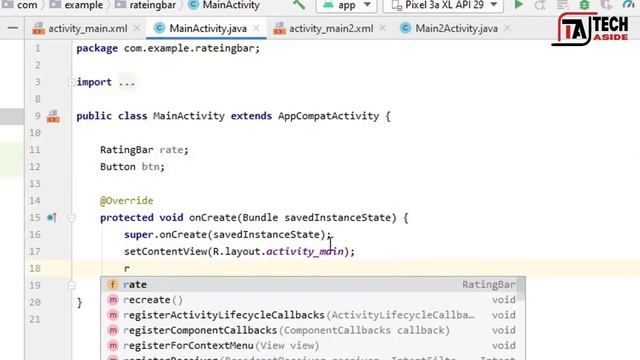Screen dimensions: 640x360
Task: Click the AppCompatActivity class name
Action: click(329, 116)
